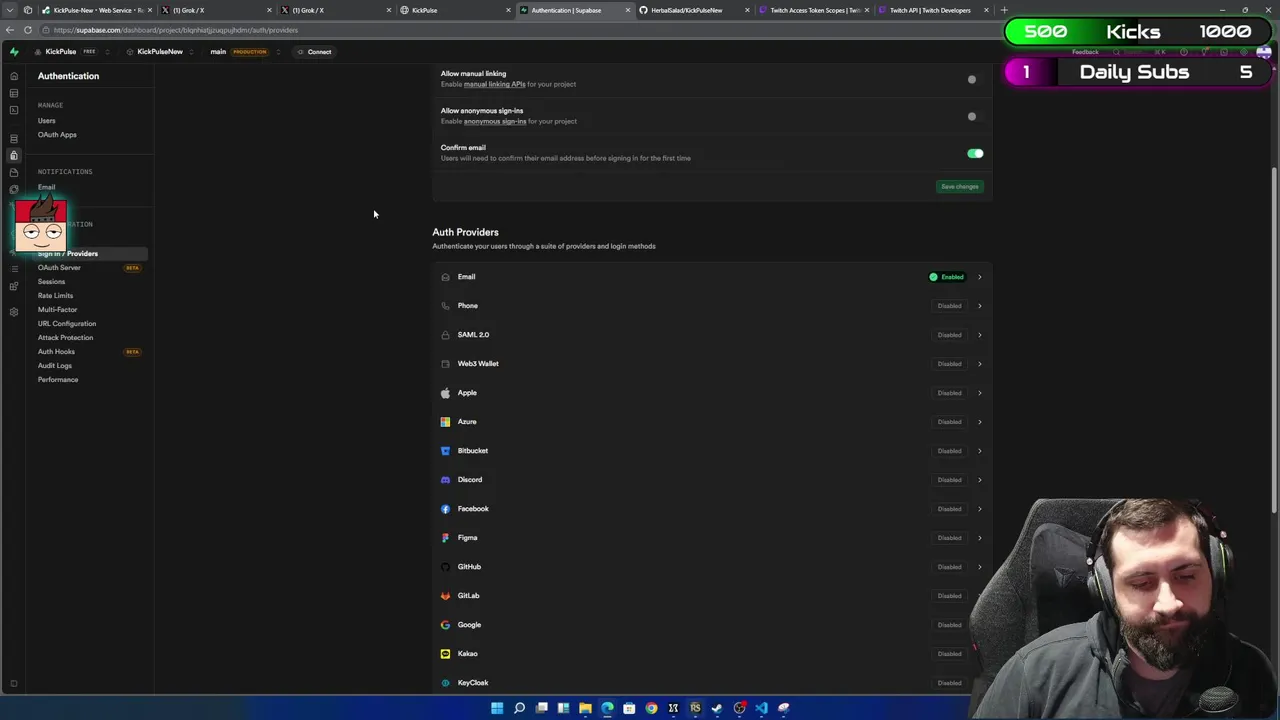Enable the Allow manual linking toggle
Image resolution: width=1280 pixels, height=720 pixels.
(x=975, y=79)
